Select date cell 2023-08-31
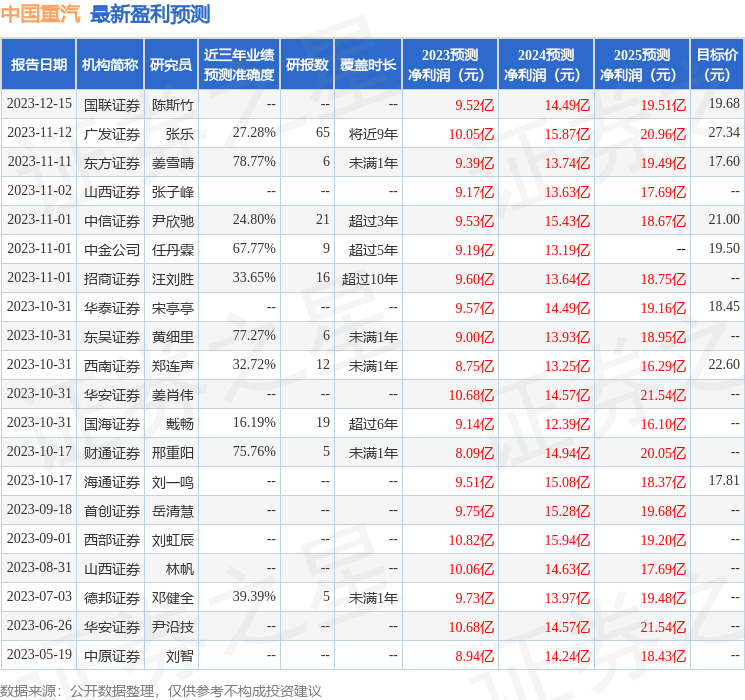The width and height of the screenshot is (745, 700). 39,567
